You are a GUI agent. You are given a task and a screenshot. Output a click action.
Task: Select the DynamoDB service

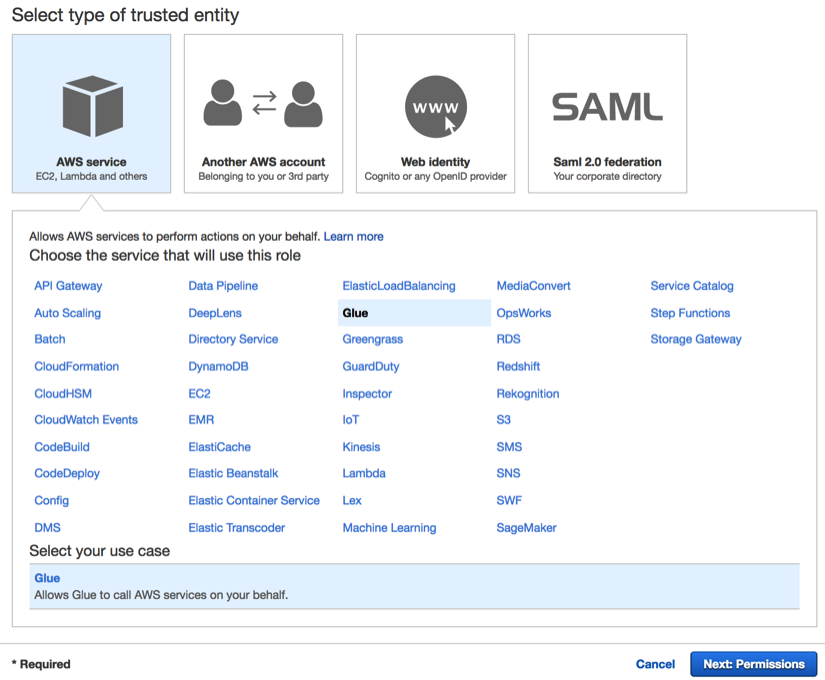[218, 366]
